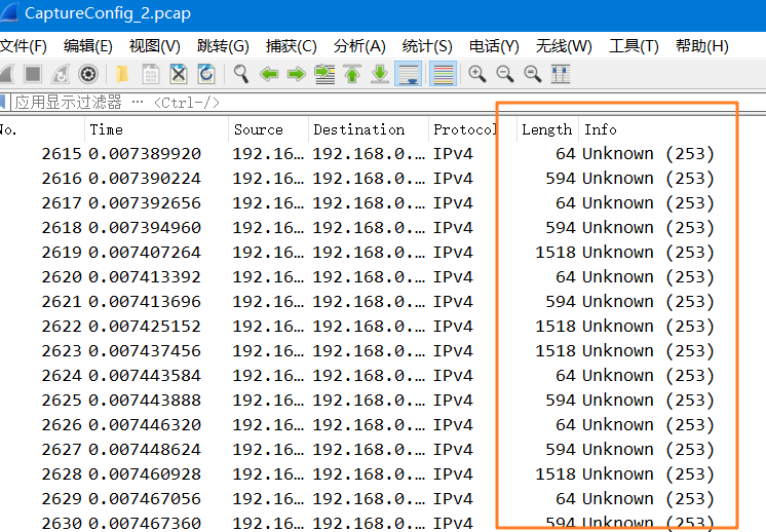Click the stop capture square icon
The width and height of the screenshot is (766, 532).
point(33,74)
